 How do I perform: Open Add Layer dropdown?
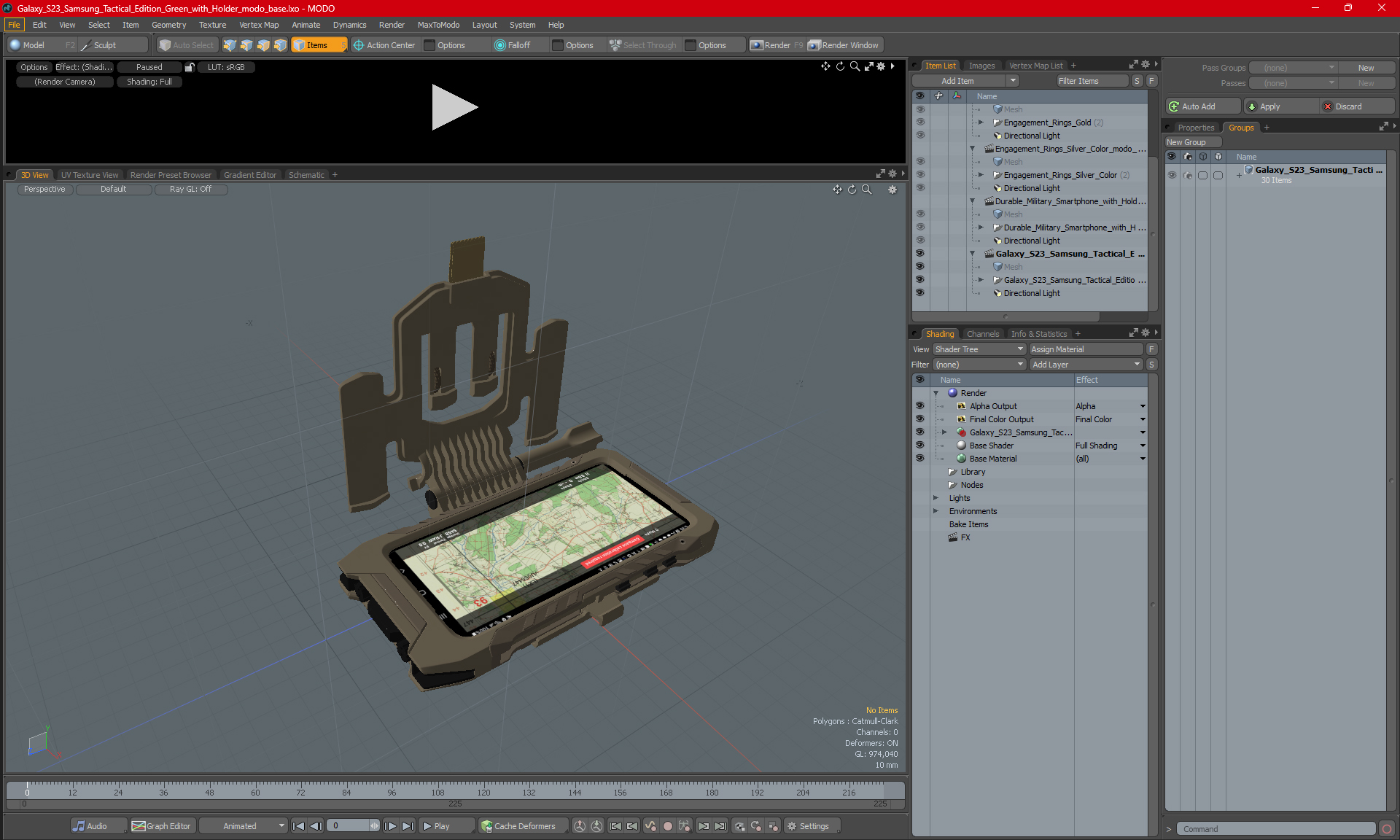pyautogui.click(x=1086, y=365)
